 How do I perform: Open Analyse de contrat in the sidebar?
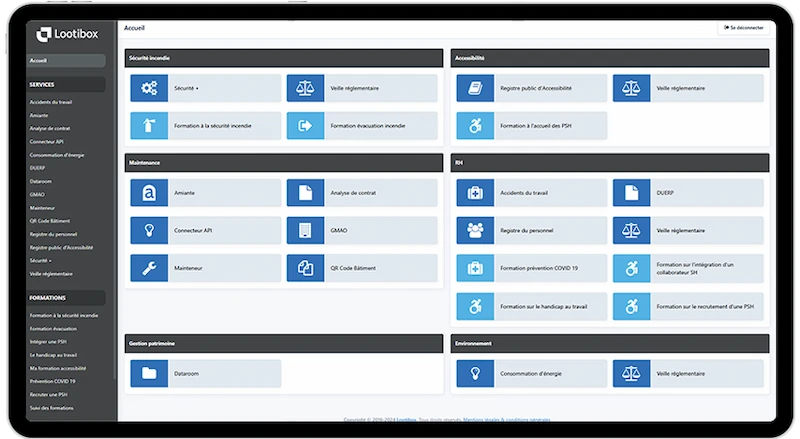pos(50,129)
